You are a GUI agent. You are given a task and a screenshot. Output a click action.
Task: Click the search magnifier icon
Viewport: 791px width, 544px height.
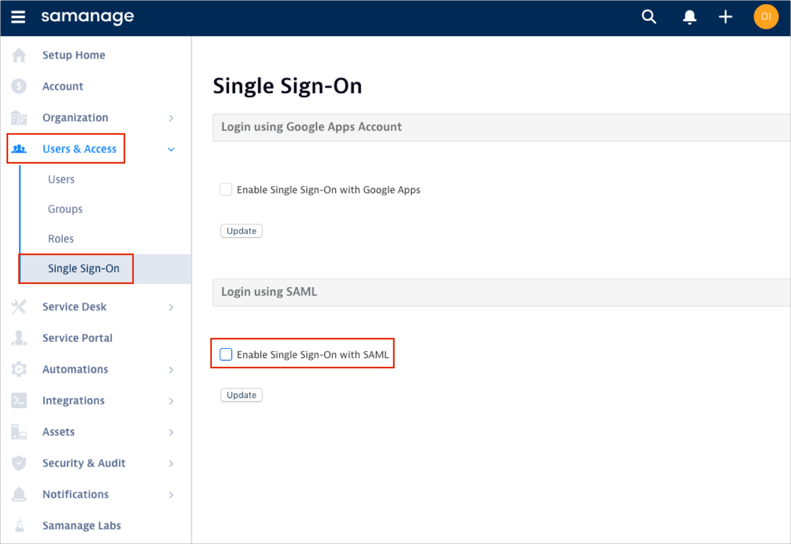pos(649,17)
